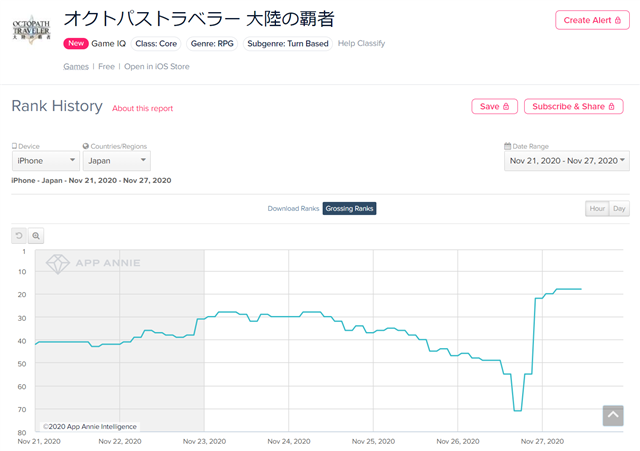Screen dimensions: 640x451
Task: Click the Octopath Traveler app icon
Action: (x=31, y=30)
